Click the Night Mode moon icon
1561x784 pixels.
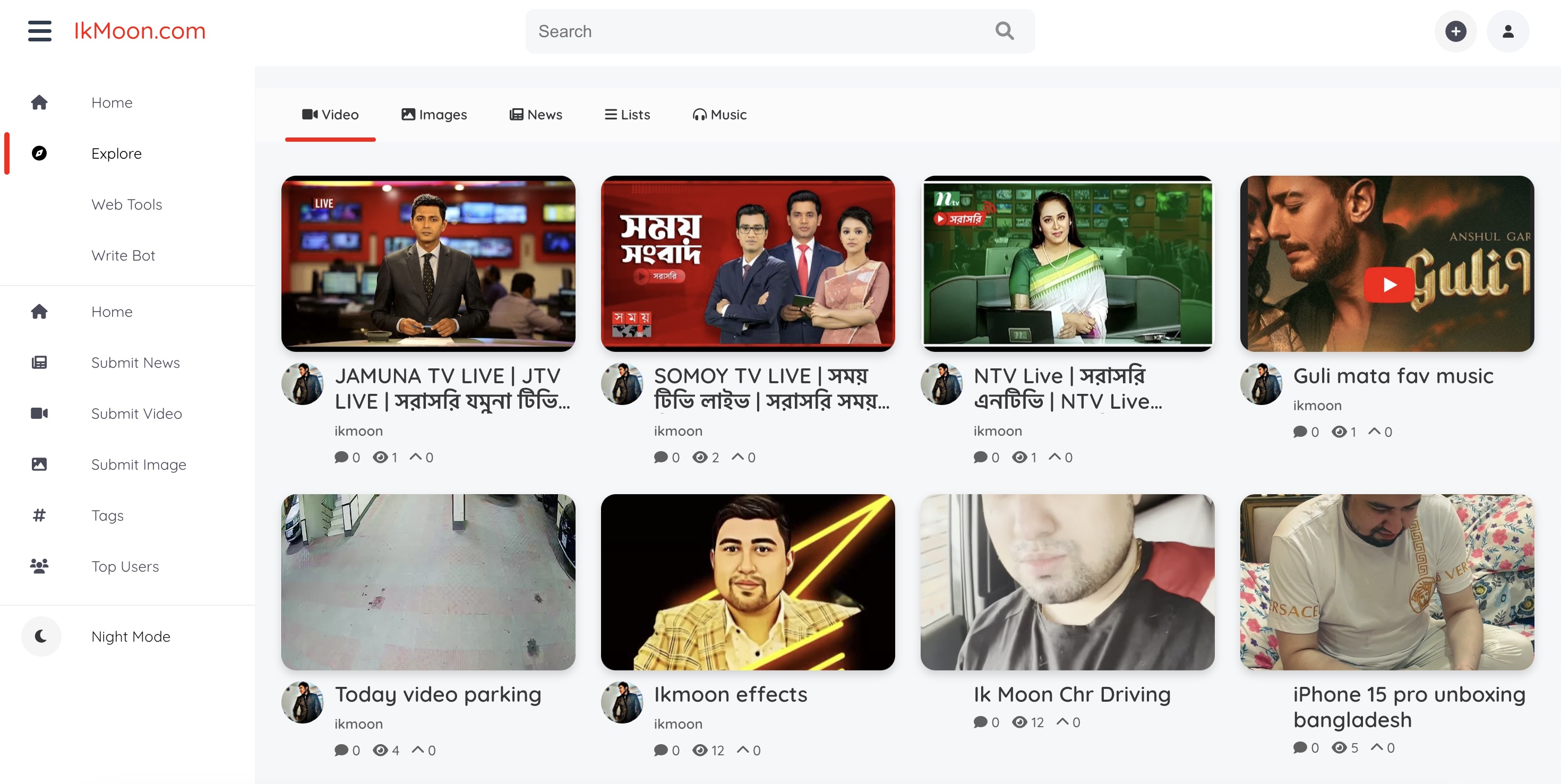click(41, 636)
